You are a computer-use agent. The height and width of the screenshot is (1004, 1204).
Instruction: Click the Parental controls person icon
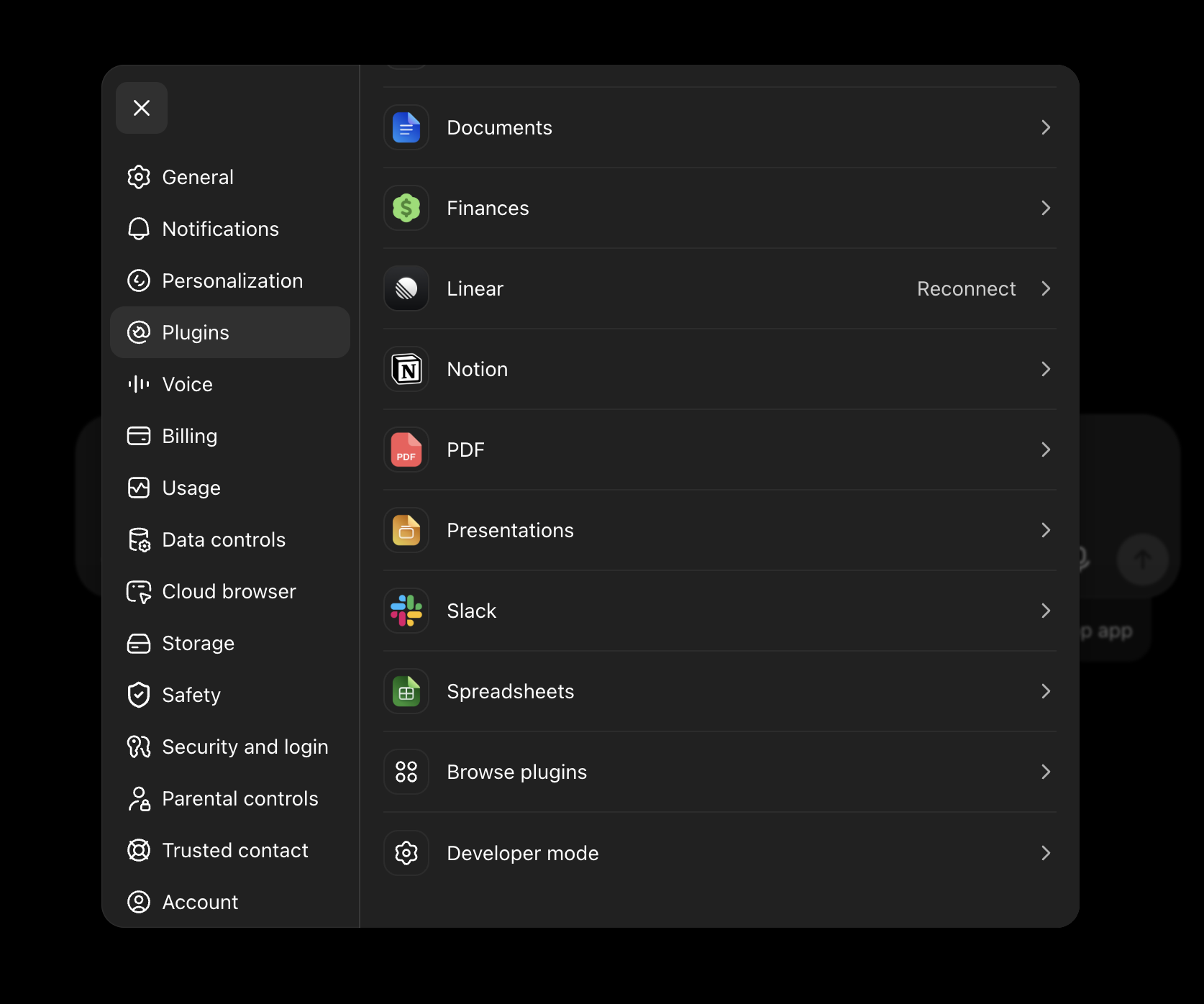[139, 798]
